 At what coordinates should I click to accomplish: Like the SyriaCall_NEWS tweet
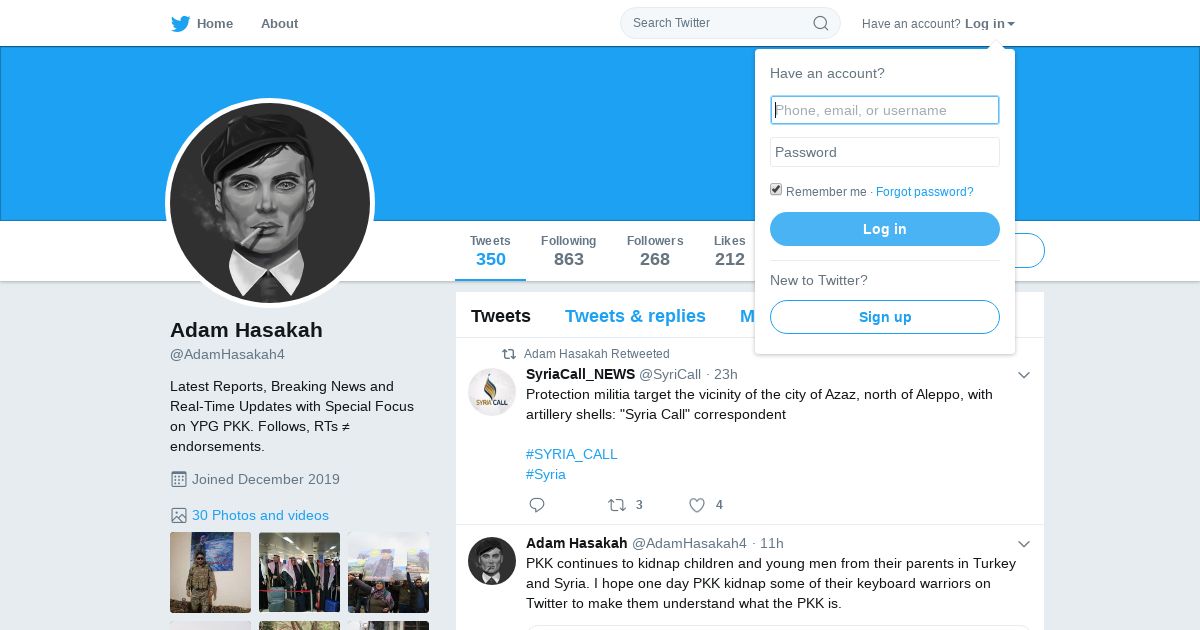pyautogui.click(x=697, y=505)
